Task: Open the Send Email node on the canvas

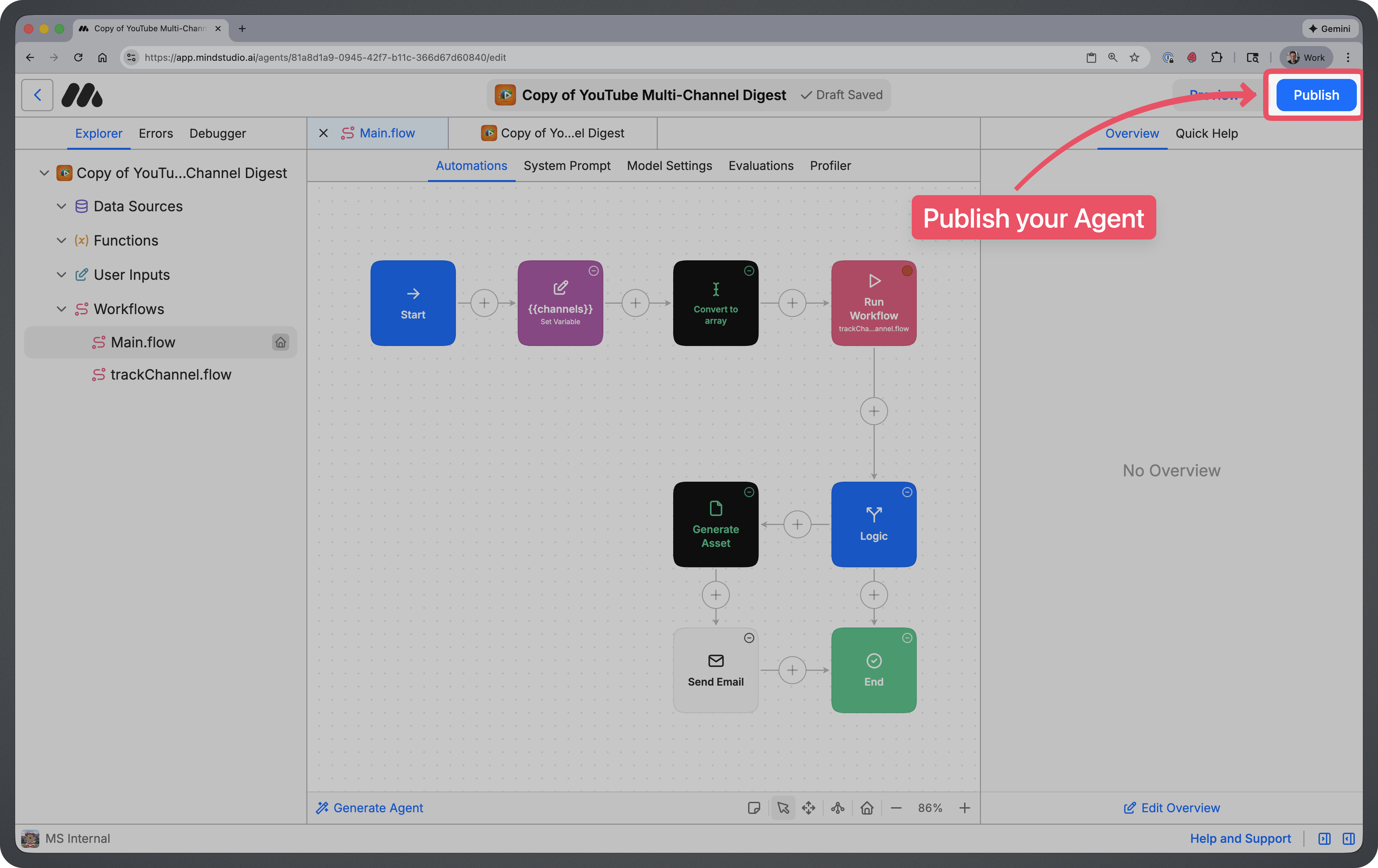Action: [715, 670]
